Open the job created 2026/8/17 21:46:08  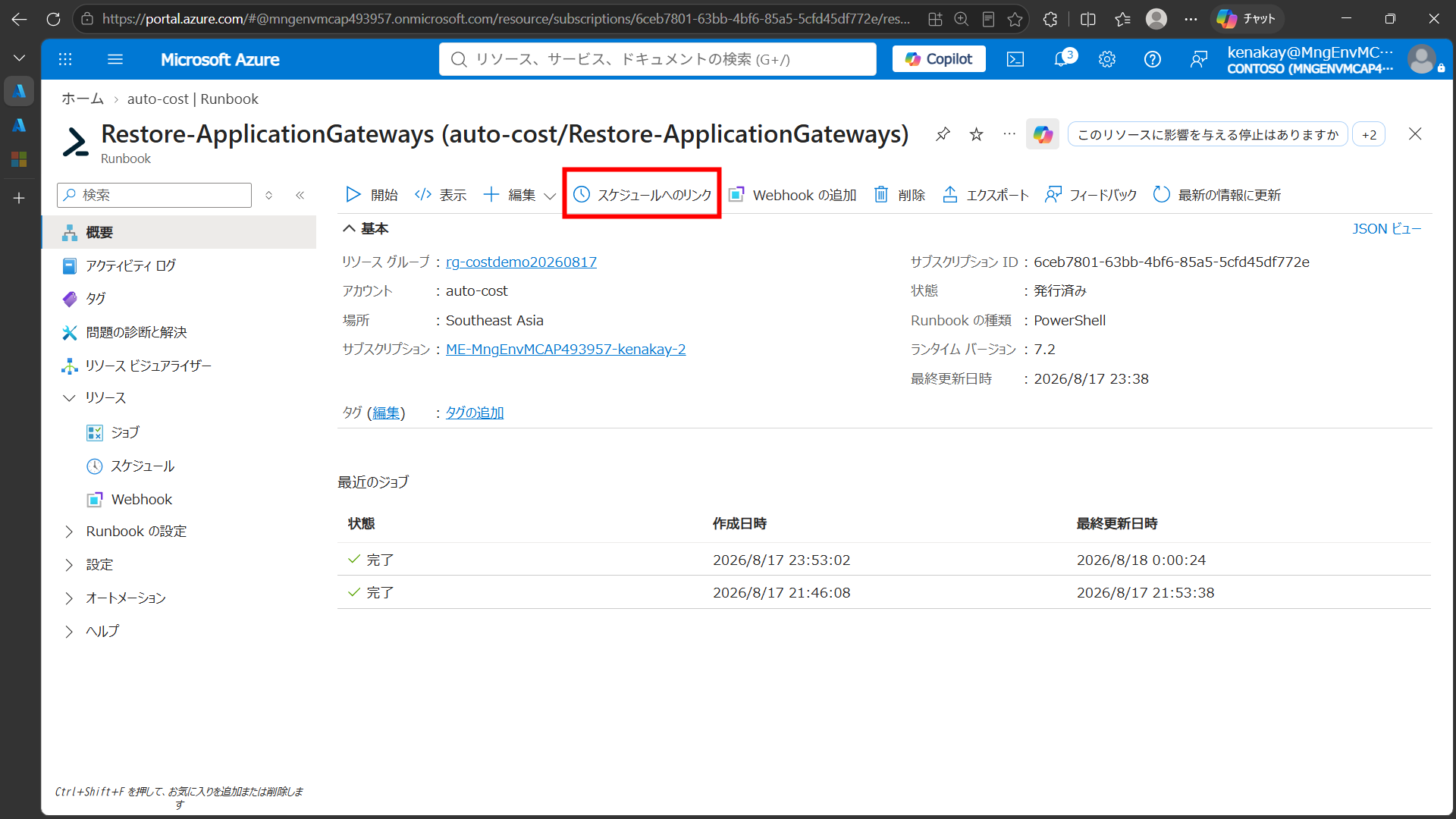(x=884, y=592)
